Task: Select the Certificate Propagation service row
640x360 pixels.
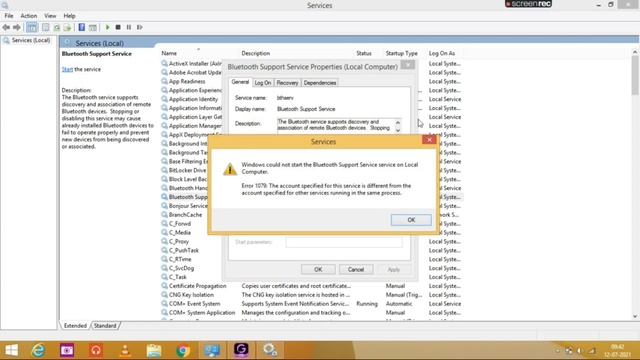Action: click(x=312, y=286)
